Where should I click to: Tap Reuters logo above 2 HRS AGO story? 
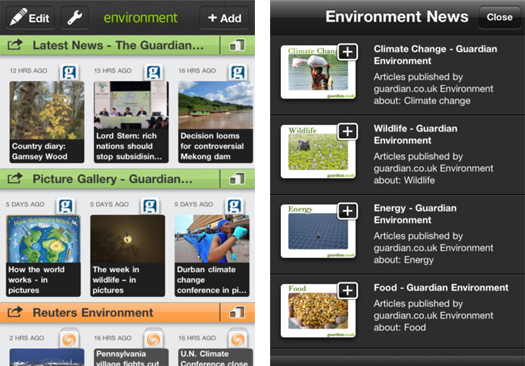(x=69, y=339)
